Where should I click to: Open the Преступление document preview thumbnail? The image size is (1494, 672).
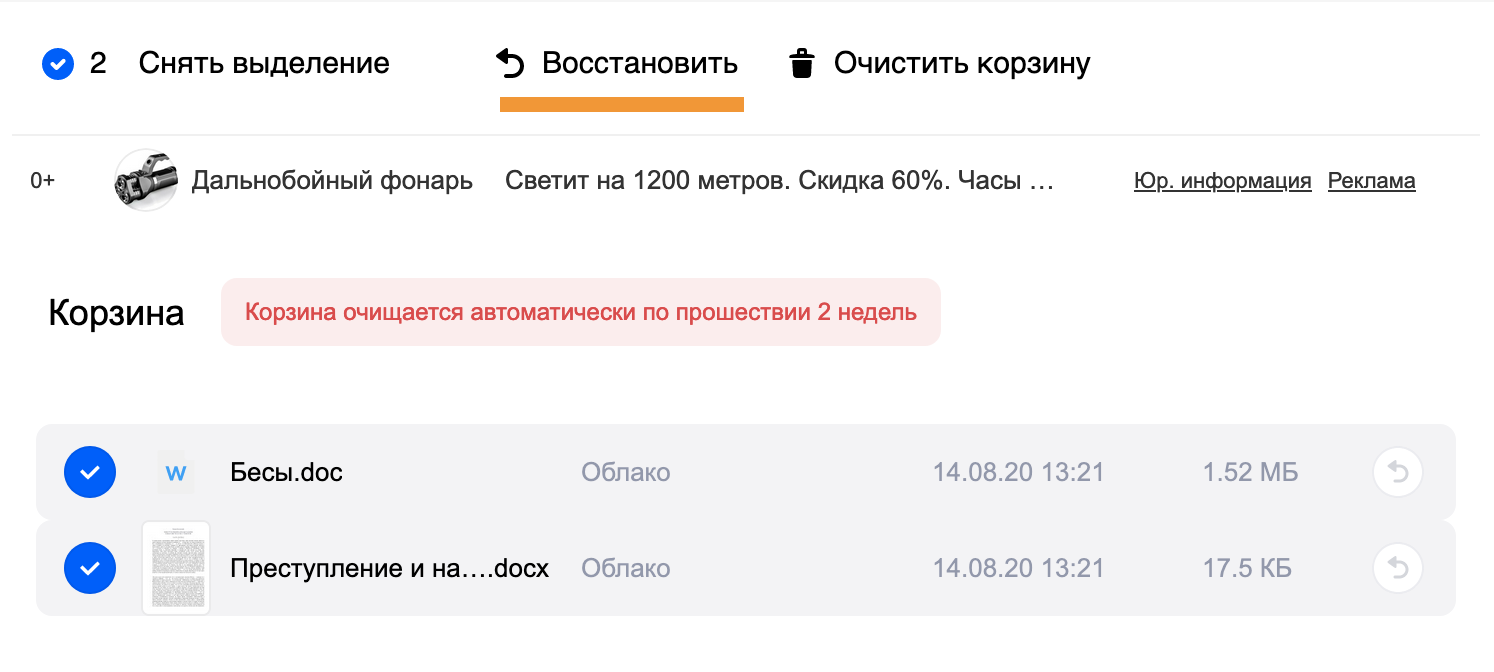(x=176, y=568)
